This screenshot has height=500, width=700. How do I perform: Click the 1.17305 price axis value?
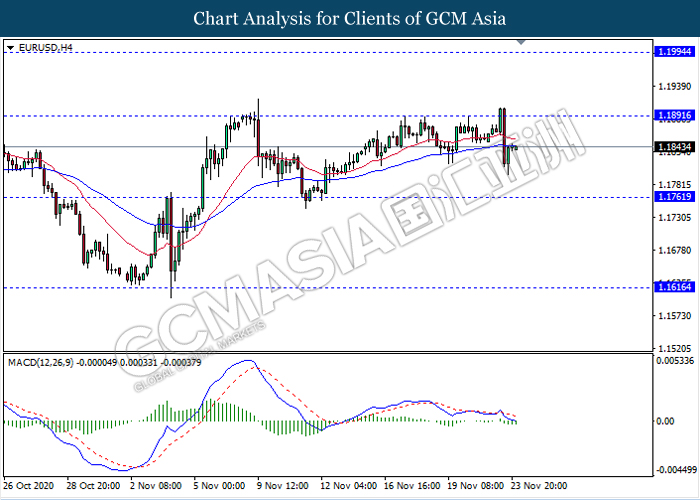(675, 217)
